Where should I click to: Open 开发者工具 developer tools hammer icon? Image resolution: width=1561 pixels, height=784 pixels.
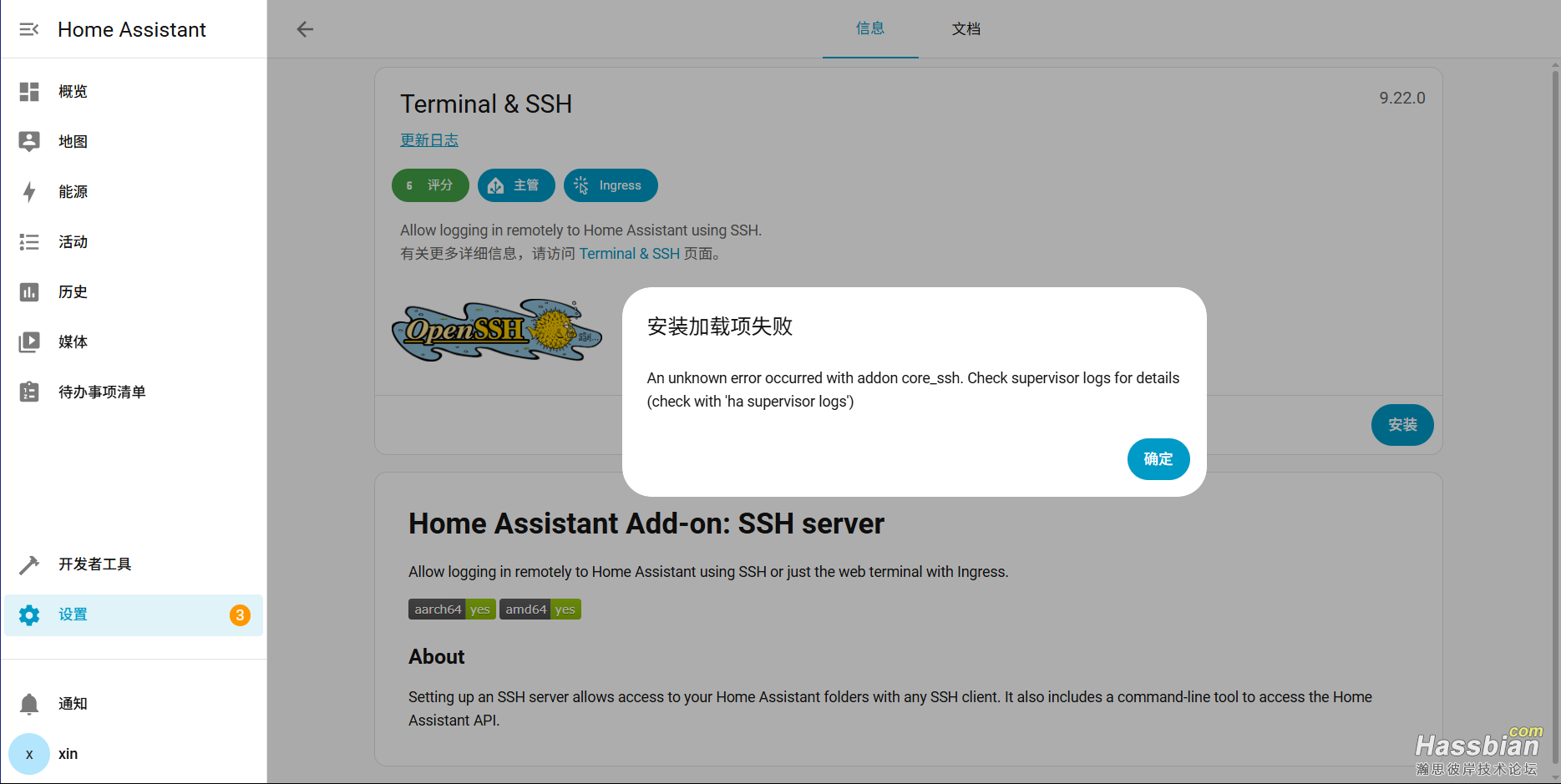tap(29, 564)
